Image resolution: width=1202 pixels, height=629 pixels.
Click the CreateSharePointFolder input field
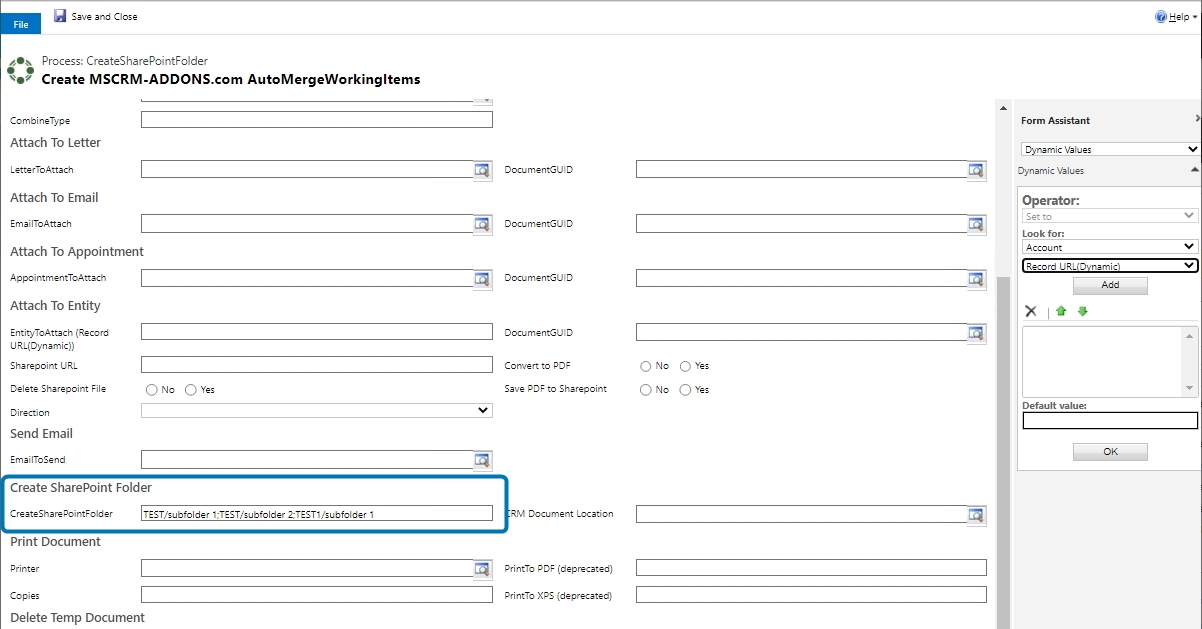click(x=317, y=514)
